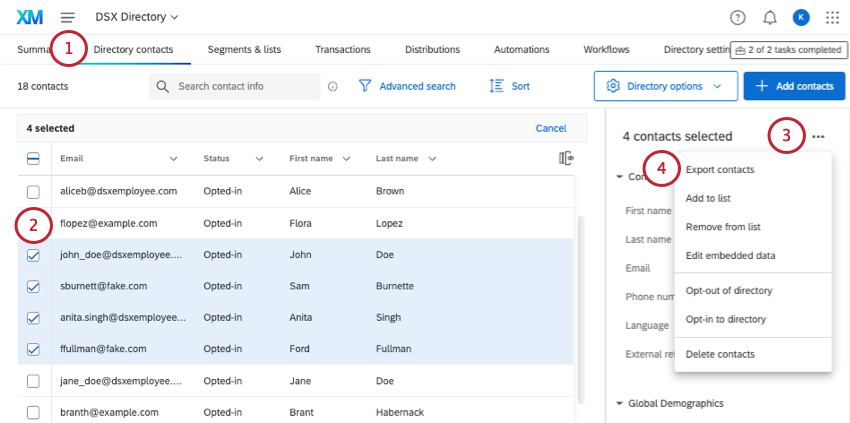
Task: Switch to the Segments & lists tab
Action: pos(244,49)
